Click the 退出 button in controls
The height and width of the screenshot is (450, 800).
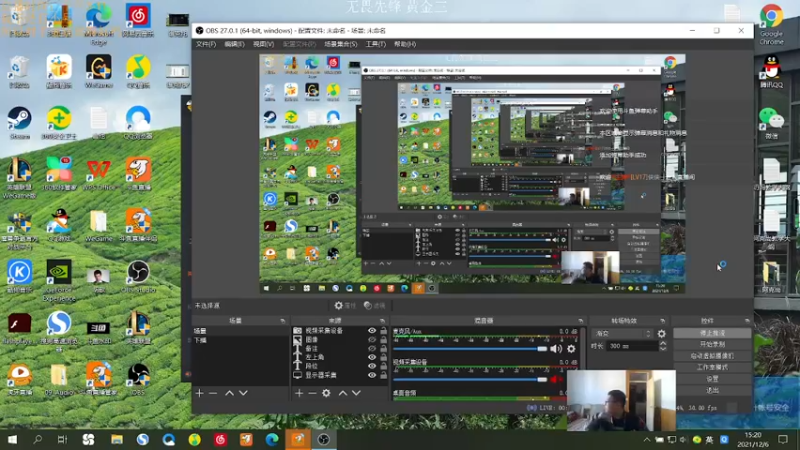pos(712,390)
